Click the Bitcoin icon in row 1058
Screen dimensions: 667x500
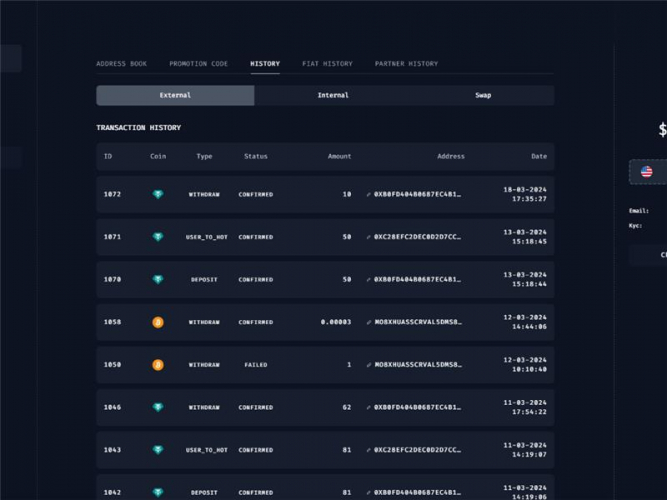(158, 322)
